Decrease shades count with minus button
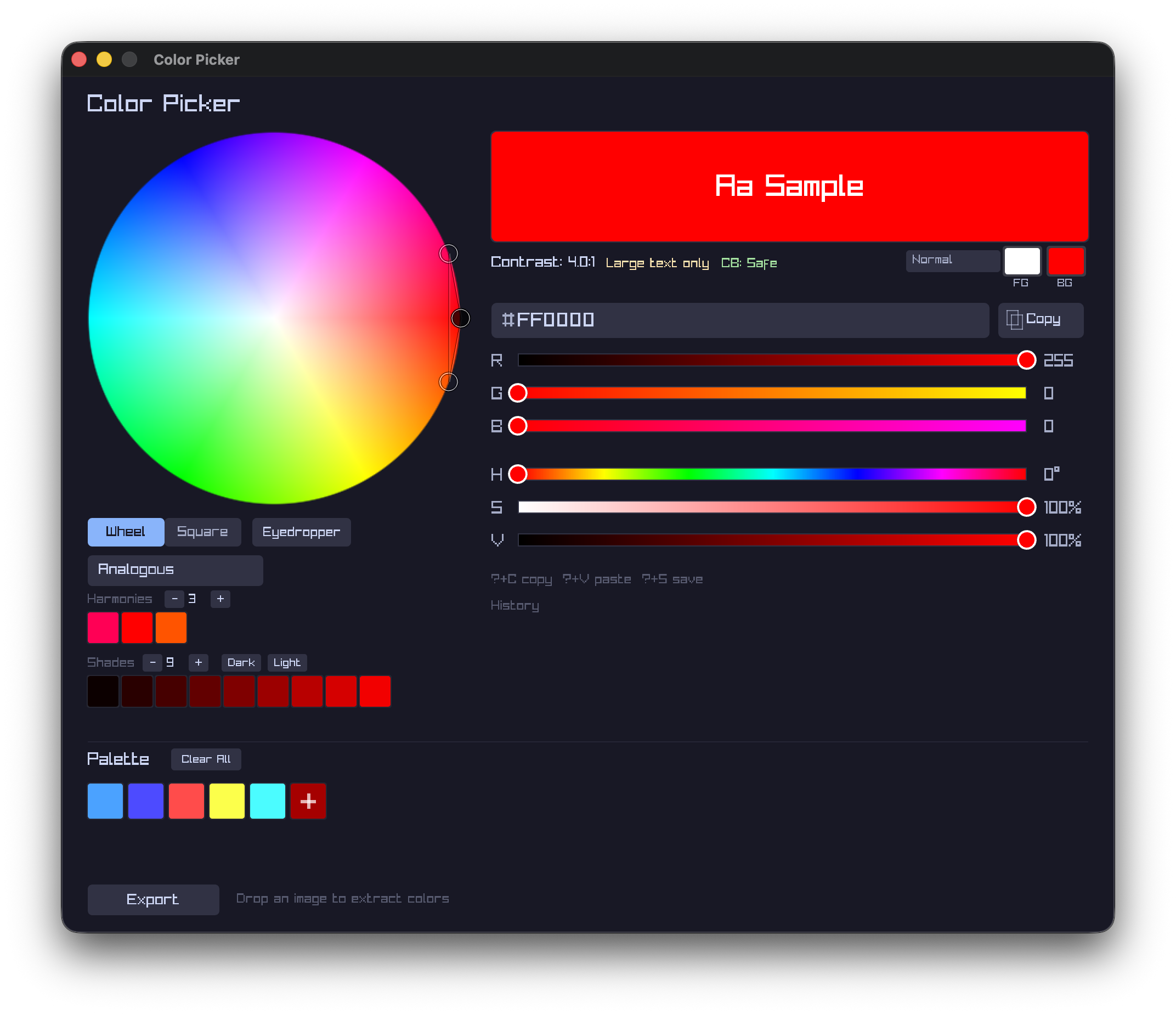This screenshot has height=1014, width=1176. click(152, 663)
